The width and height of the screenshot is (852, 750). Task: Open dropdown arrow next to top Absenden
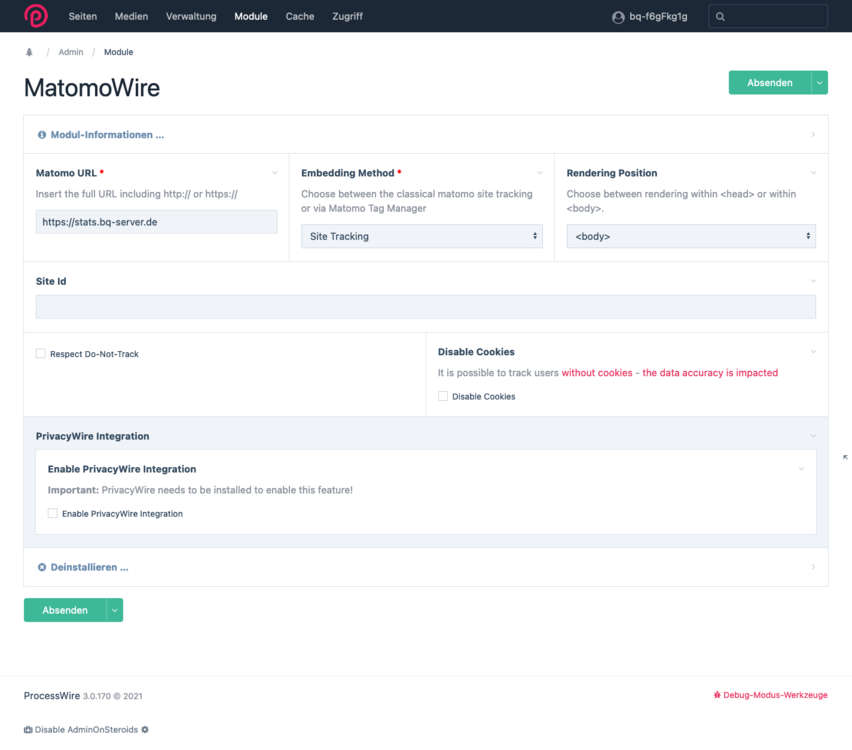point(820,83)
